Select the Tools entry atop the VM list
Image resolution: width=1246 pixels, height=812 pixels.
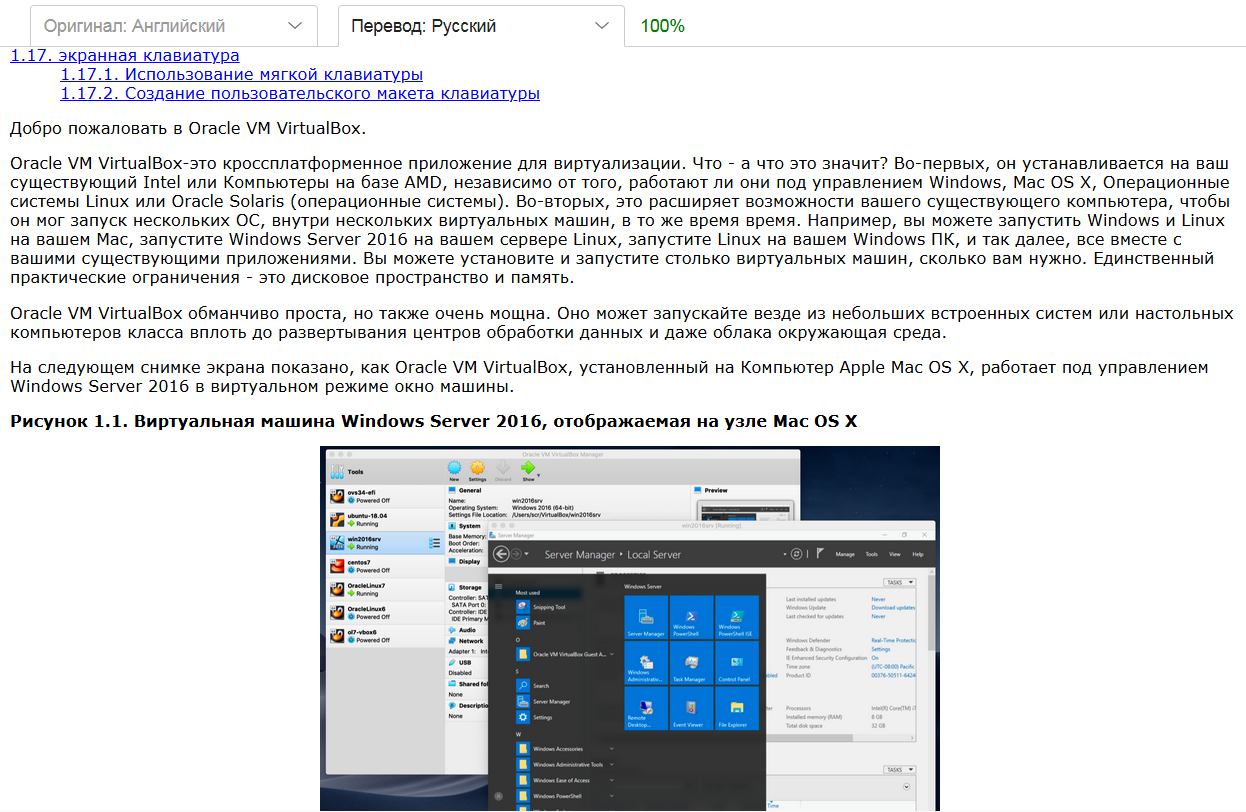click(x=385, y=471)
